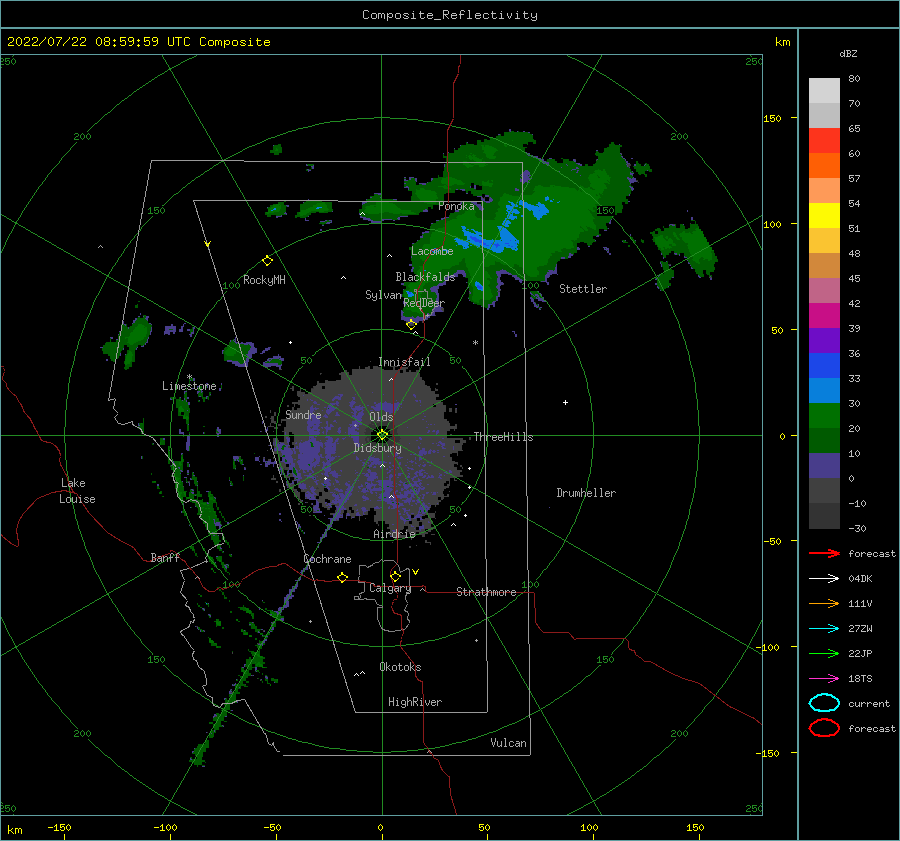This screenshot has height=841, width=900.
Task: Click the Composite_Reflectivity title text
Action: click(x=449, y=15)
